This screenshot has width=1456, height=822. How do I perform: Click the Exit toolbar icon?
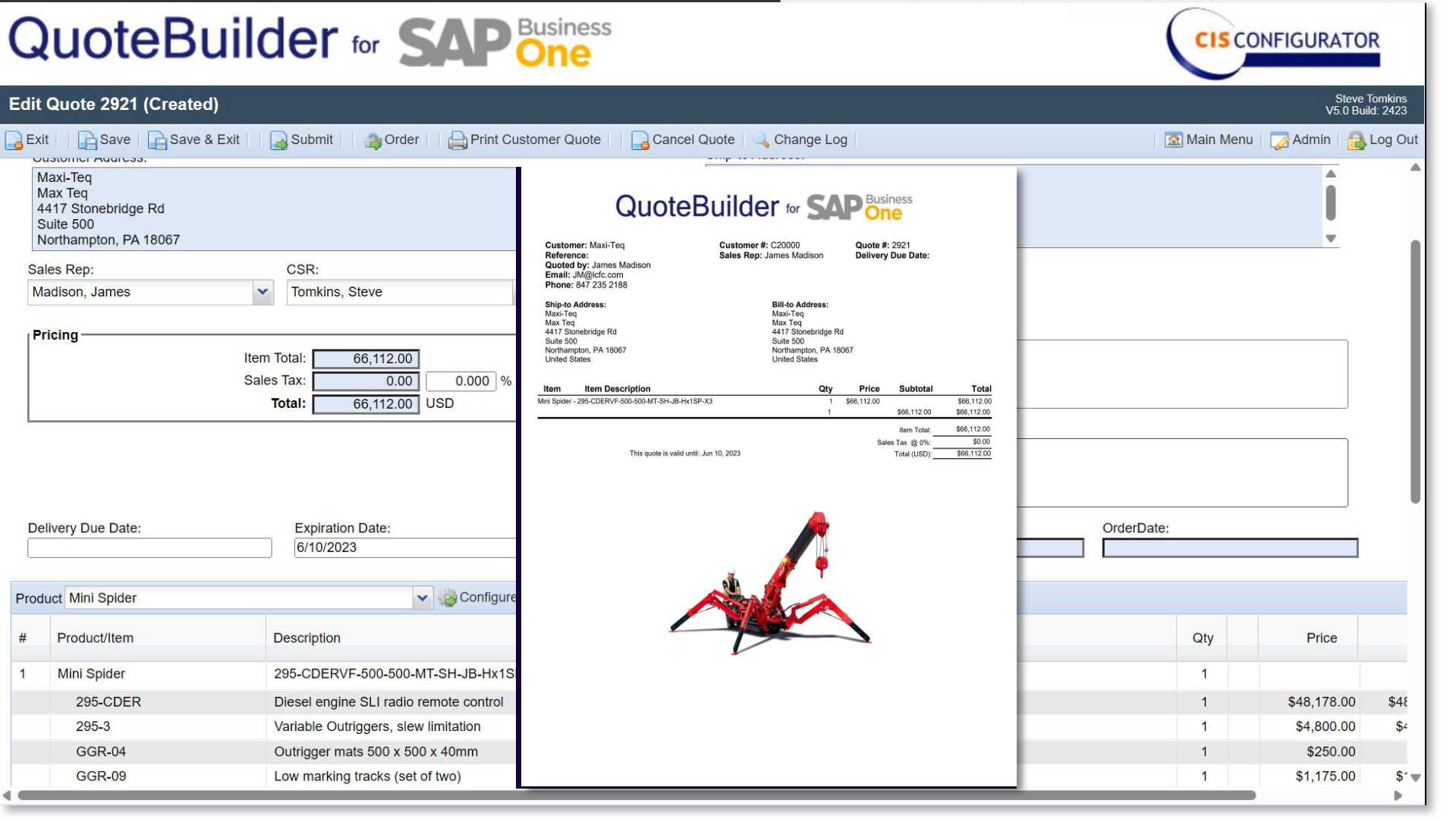tap(14, 140)
